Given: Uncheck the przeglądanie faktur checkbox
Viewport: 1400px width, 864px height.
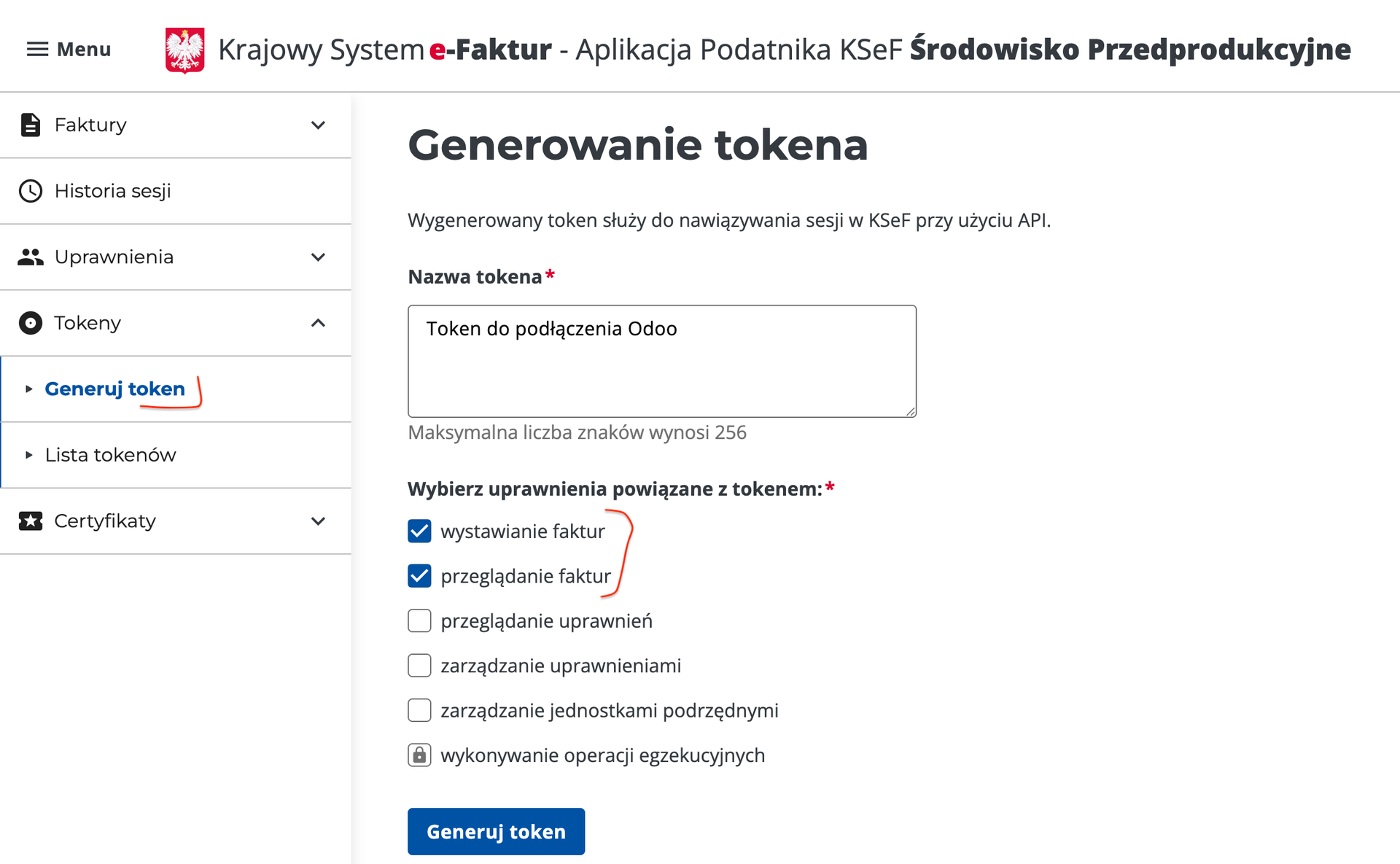Looking at the screenshot, I should (419, 576).
